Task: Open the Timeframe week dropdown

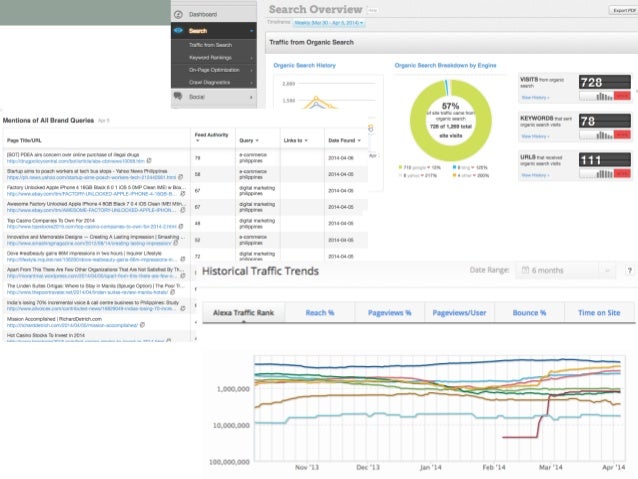Action: [329, 23]
